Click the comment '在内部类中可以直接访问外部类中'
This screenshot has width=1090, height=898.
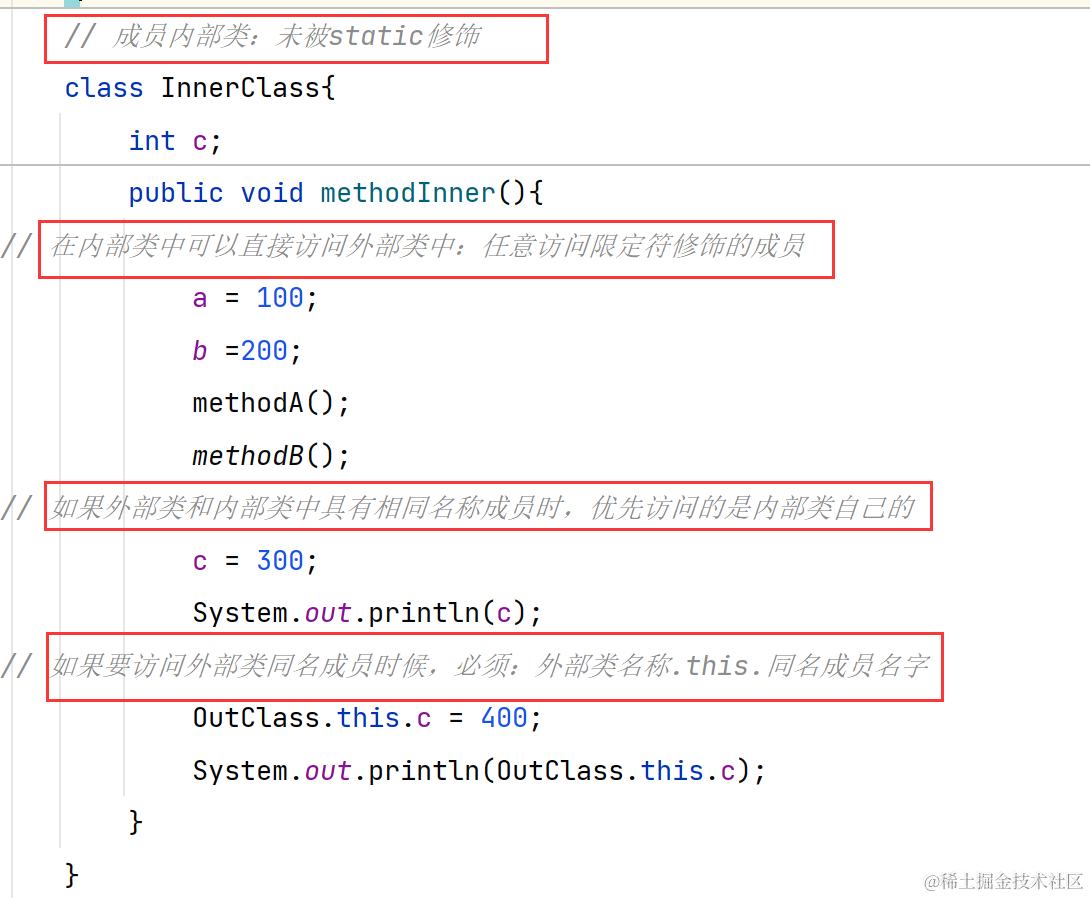[x=253, y=245]
